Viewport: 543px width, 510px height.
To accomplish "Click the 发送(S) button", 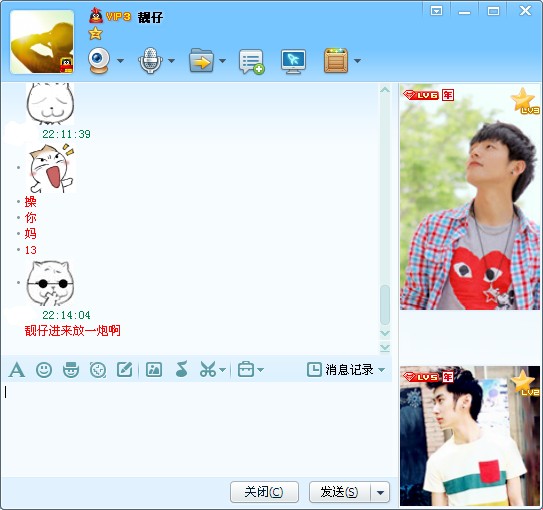I will coord(339,492).
